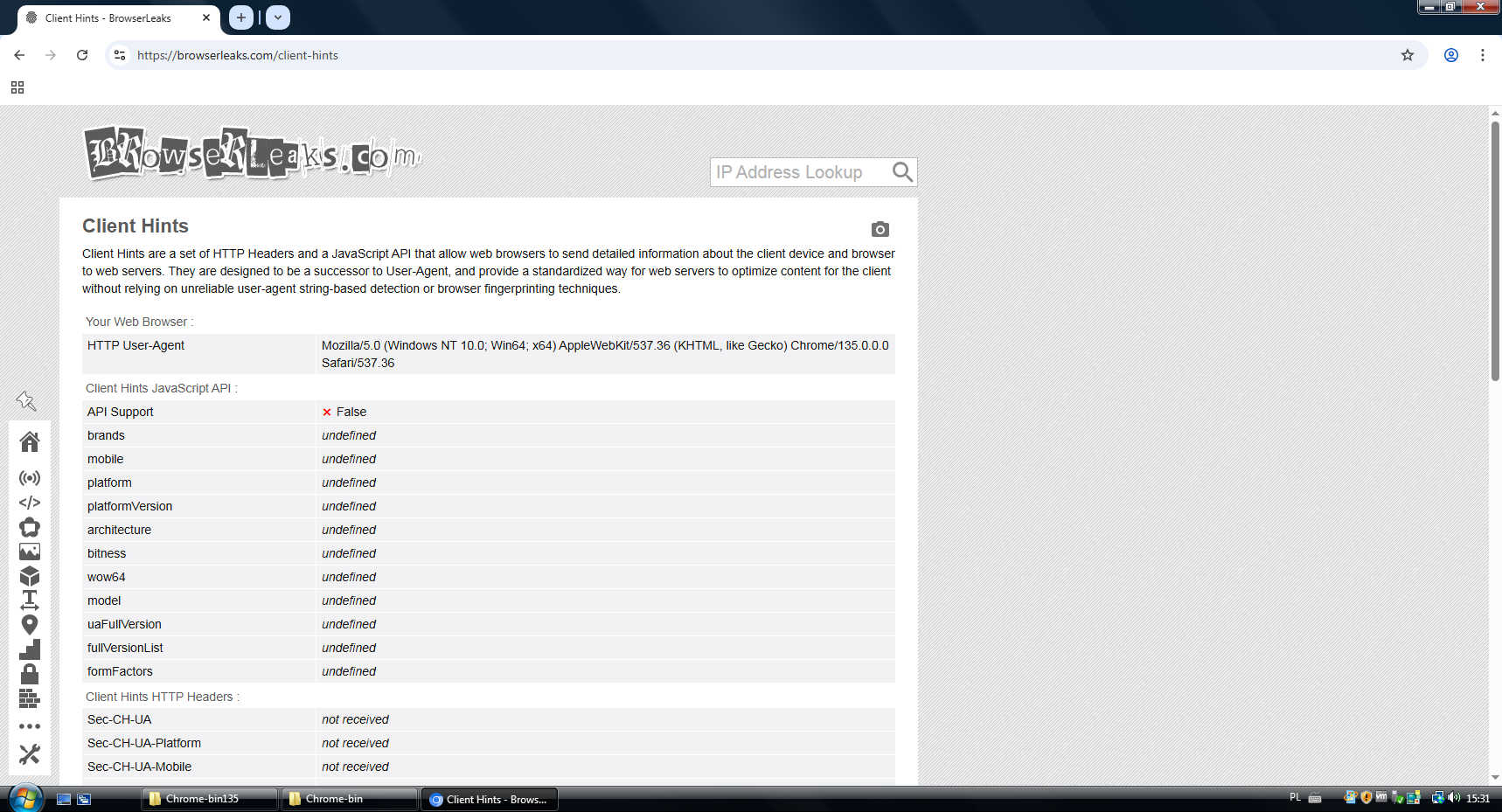Open the Fonts text-width icon in sidebar
Viewport: 1502px width, 812px height.
30,600
